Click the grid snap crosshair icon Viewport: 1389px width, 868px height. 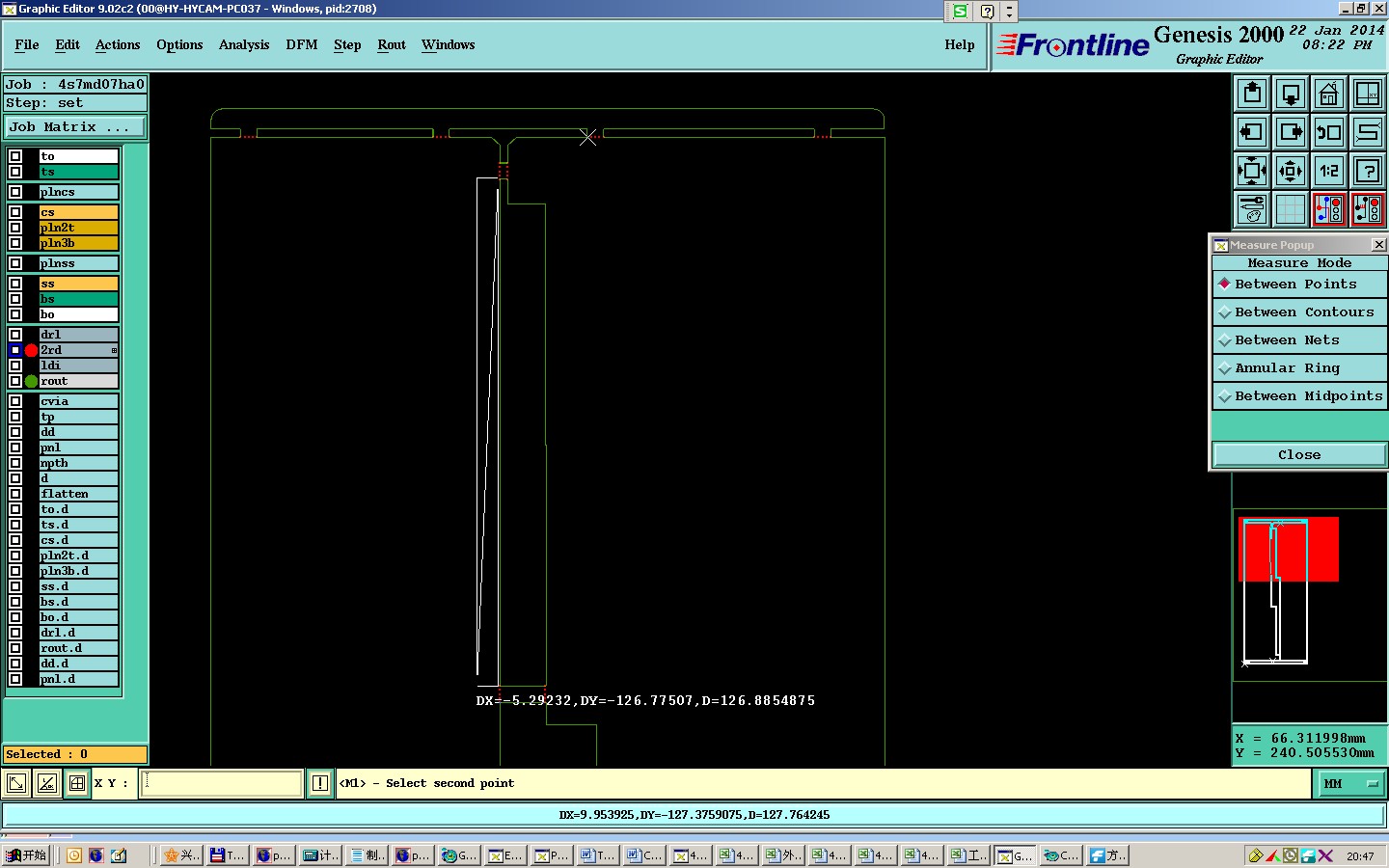coord(77,783)
